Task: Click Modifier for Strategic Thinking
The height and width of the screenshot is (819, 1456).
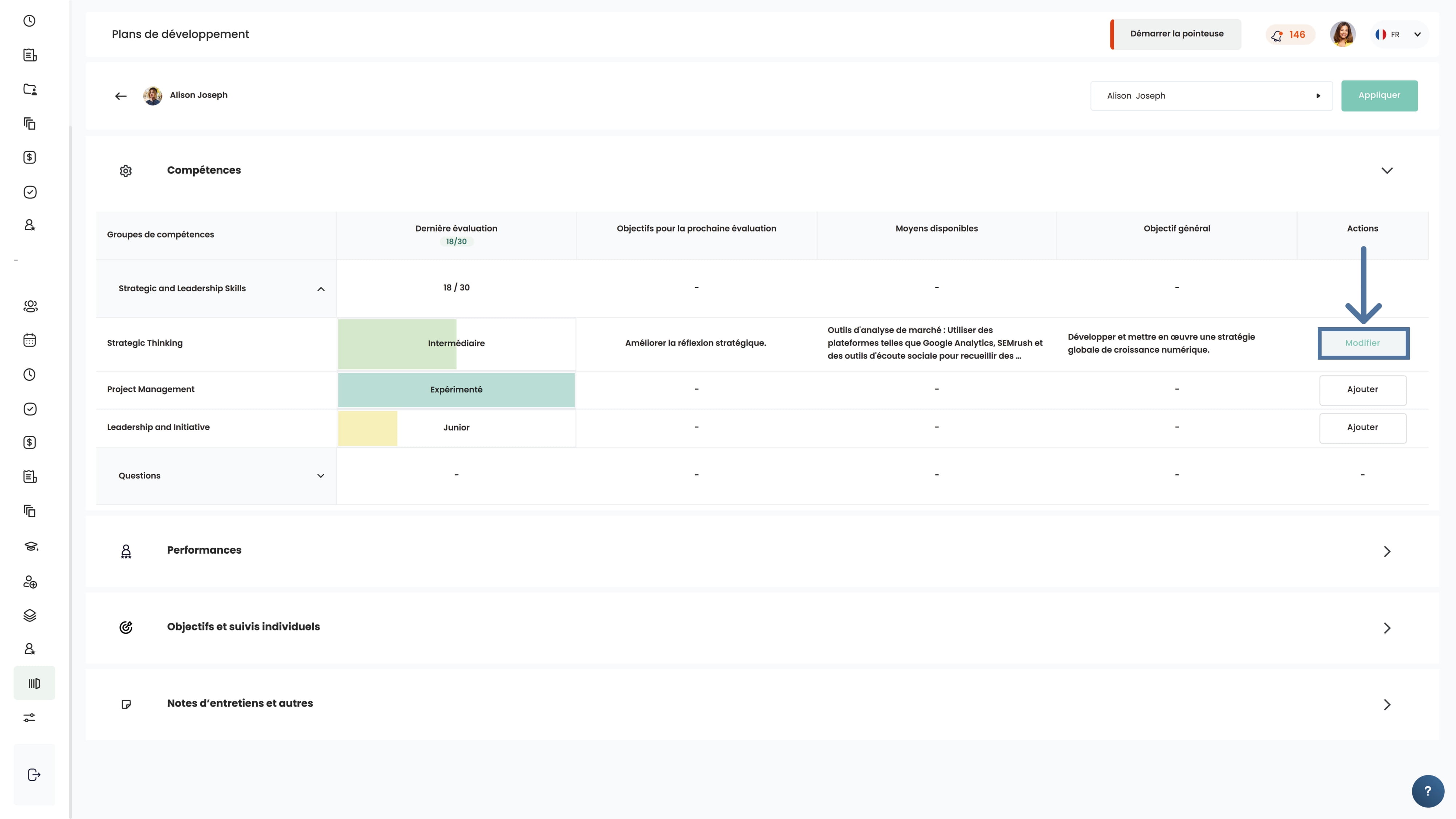Action: point(1362,343)
